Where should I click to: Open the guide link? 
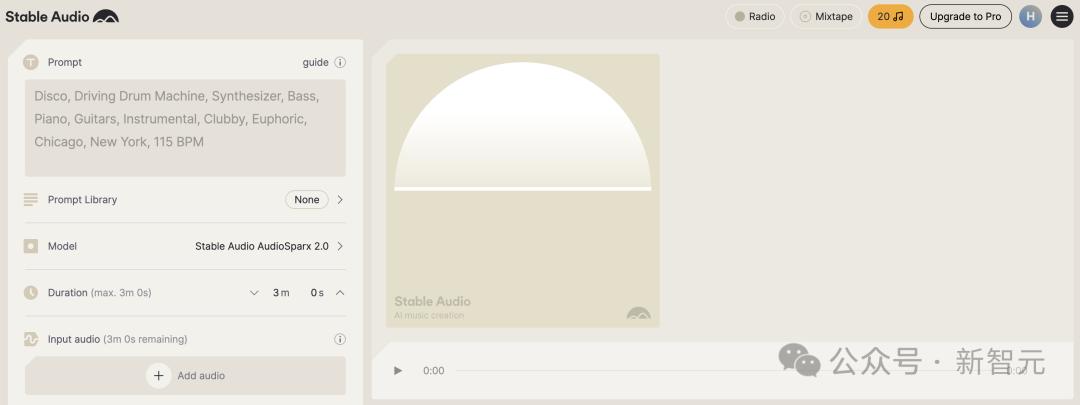click(315, 62)
